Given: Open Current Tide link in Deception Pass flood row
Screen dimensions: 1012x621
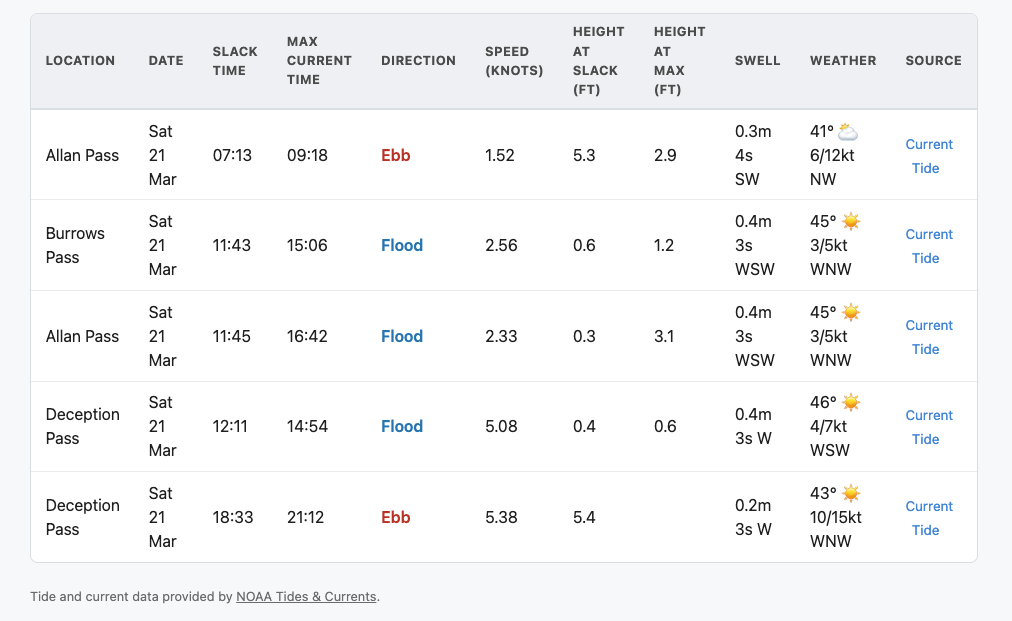Looking at the screenshot, I should (x=928, y=427).
